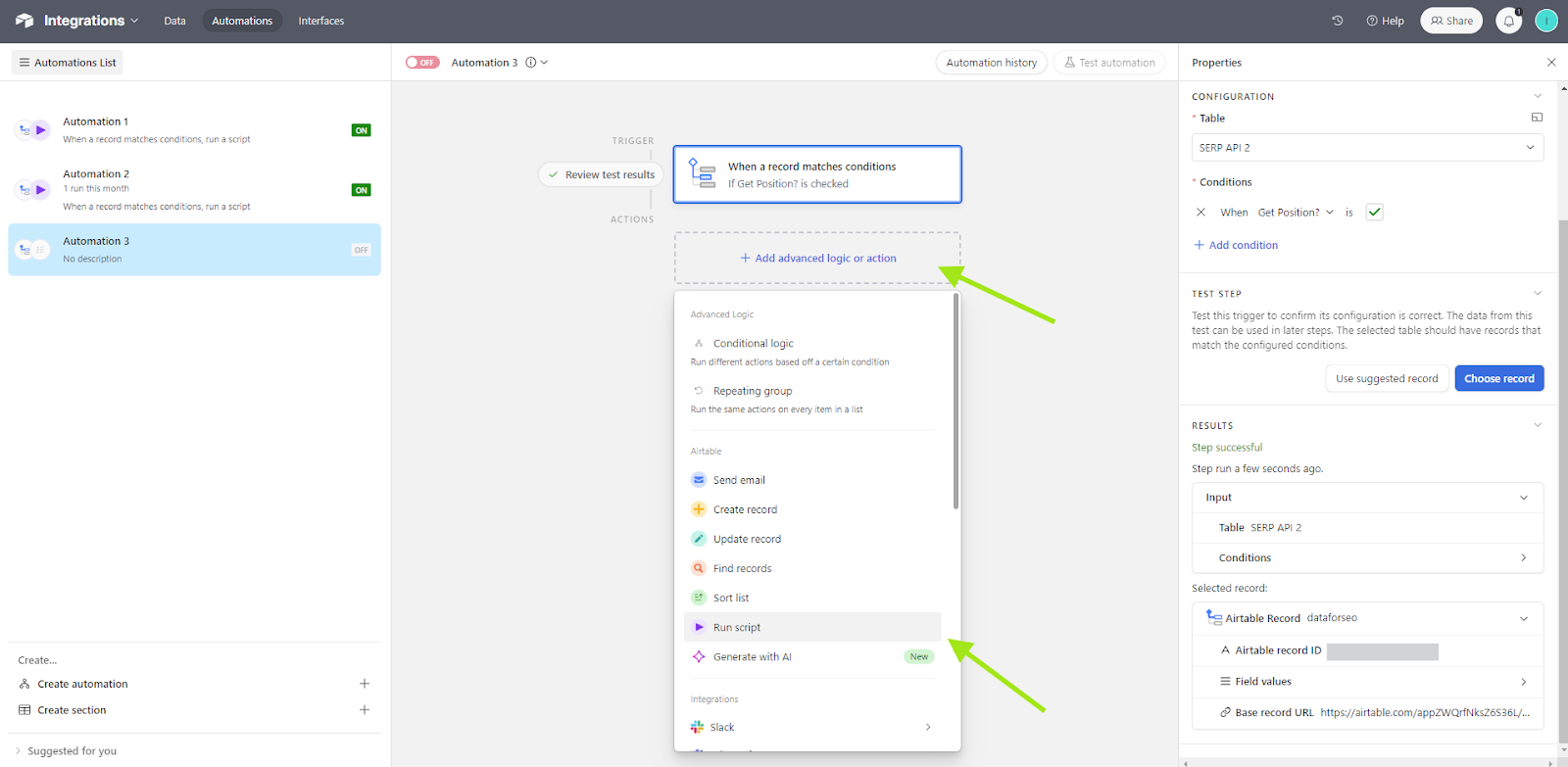Viewport: 1568px width, 767px height.
Task: Open the Get Position? field dropdown
Action: pos(1296,213)
